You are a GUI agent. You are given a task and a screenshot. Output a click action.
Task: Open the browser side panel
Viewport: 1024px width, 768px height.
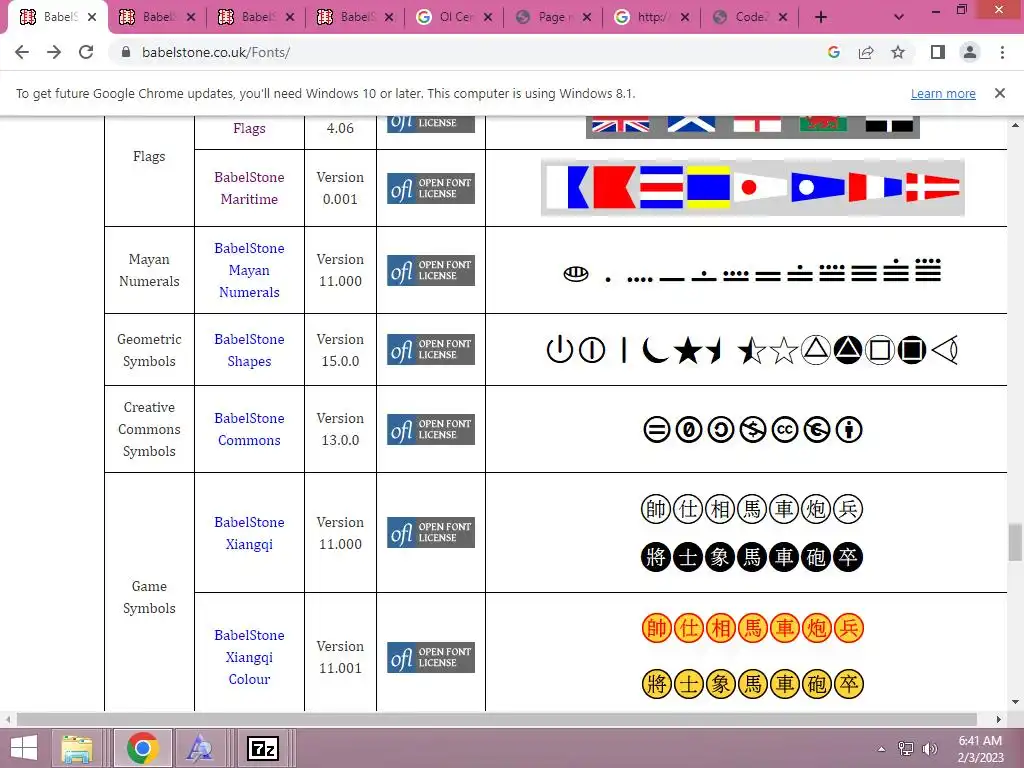(x=938, y=52)
